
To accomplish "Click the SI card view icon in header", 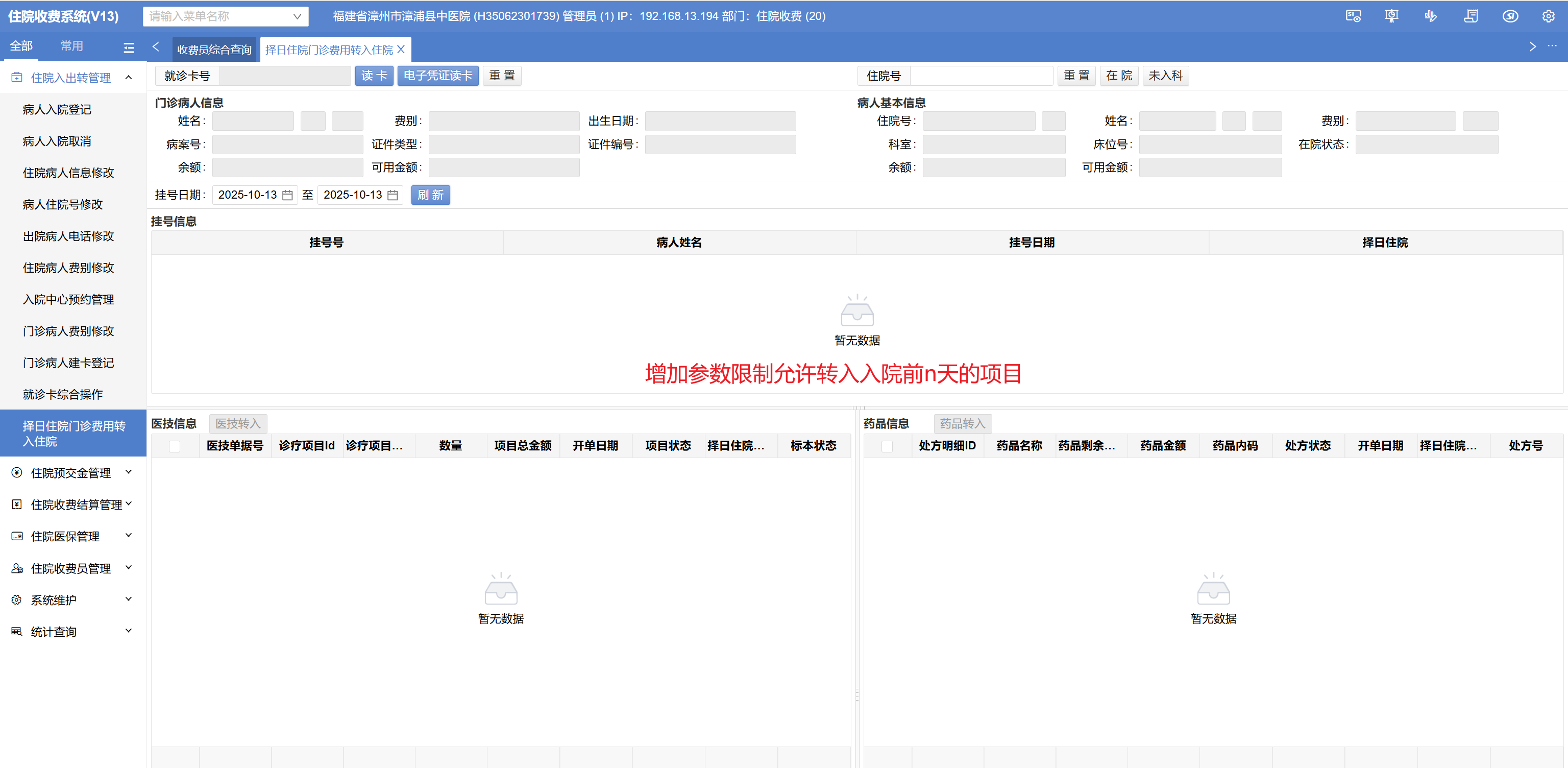I will pyautogui.click(x=1353, y=16).
